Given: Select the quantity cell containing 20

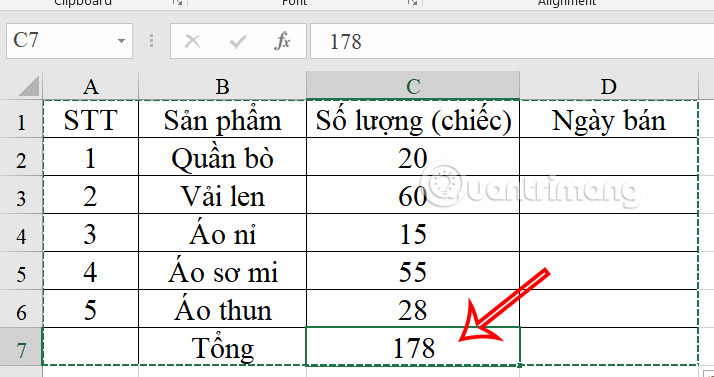Looking at the screenshot, I should tap(413, 157).
